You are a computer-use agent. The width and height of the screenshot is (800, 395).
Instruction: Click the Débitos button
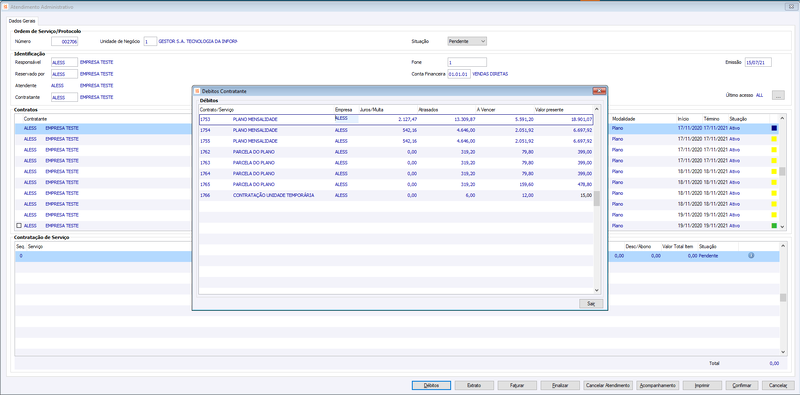(431, 385)
